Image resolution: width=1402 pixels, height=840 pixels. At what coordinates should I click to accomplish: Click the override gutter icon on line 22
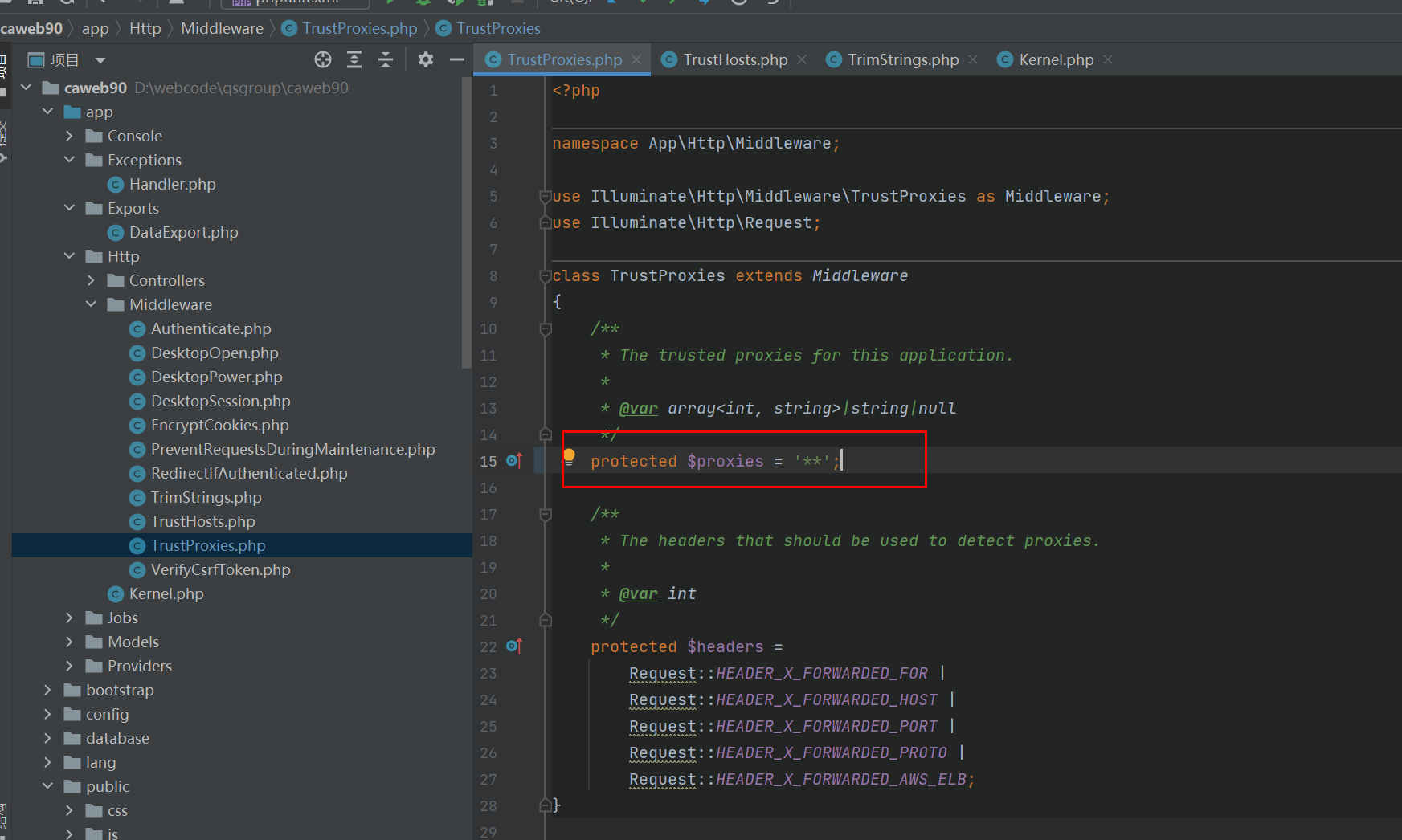[514, 646]
